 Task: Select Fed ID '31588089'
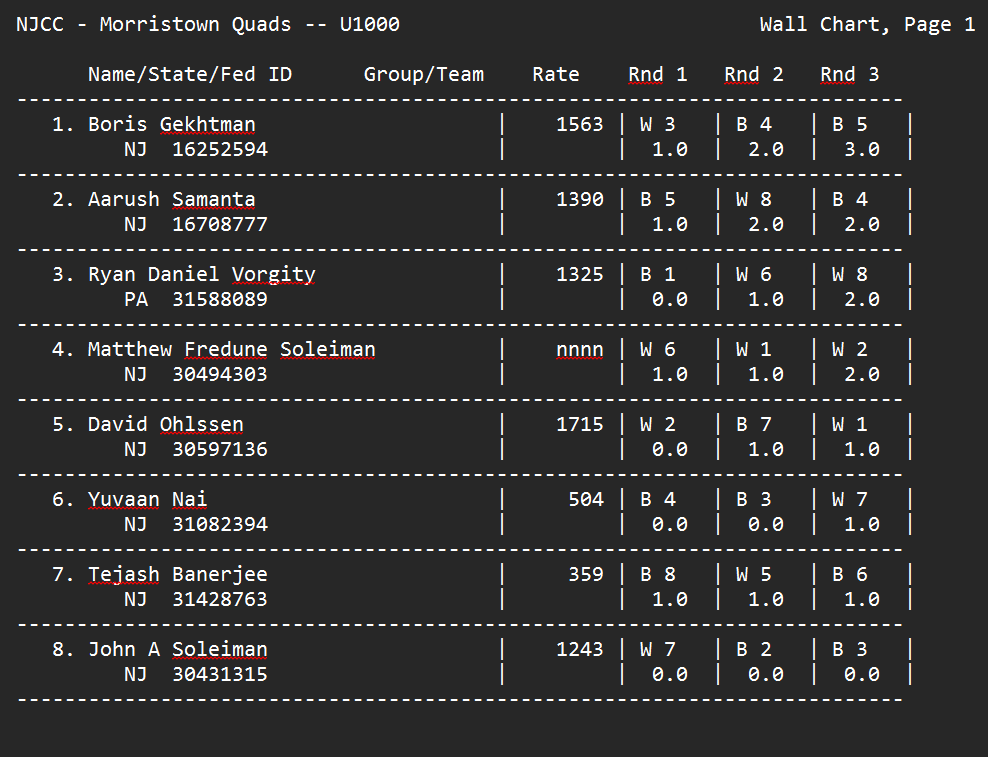(220, 299)
